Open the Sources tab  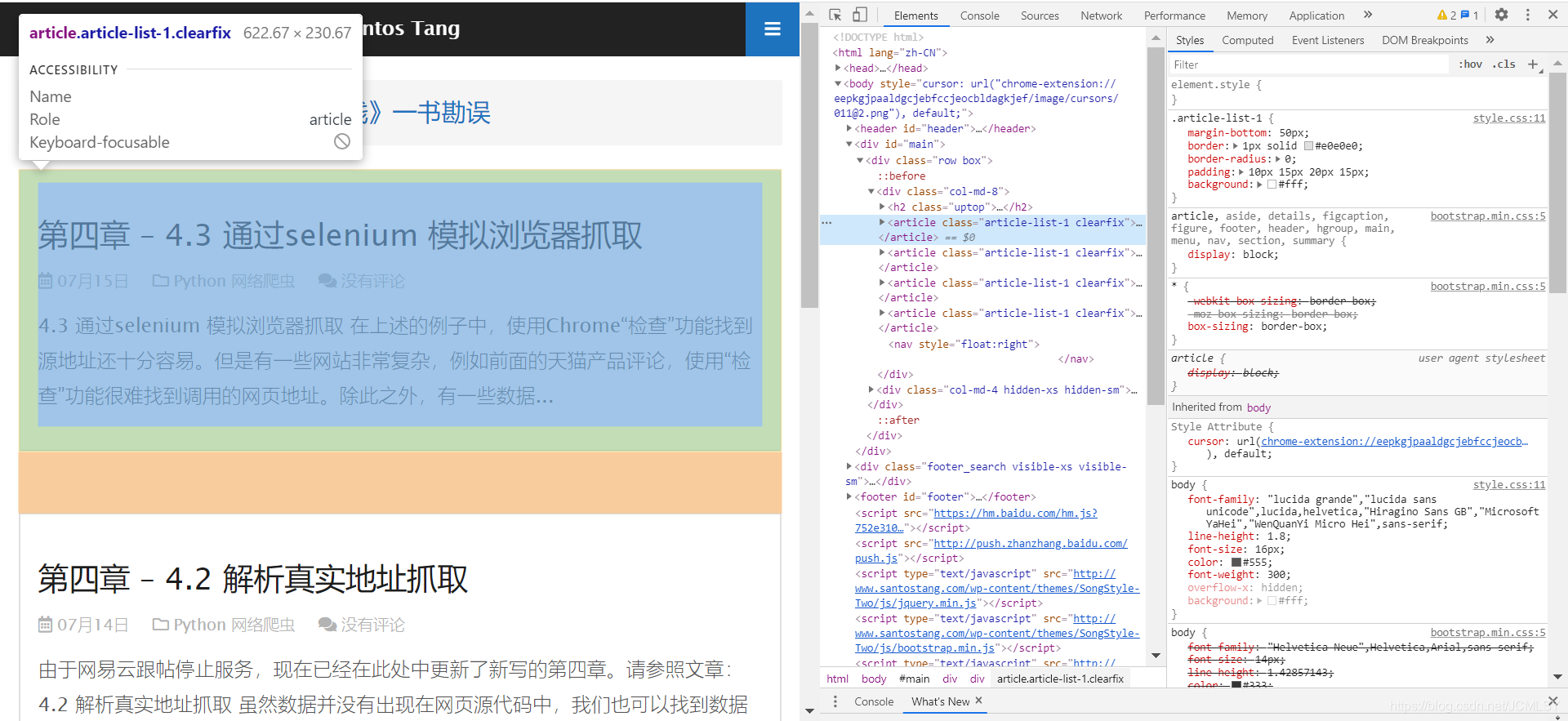click(1040, 16)
